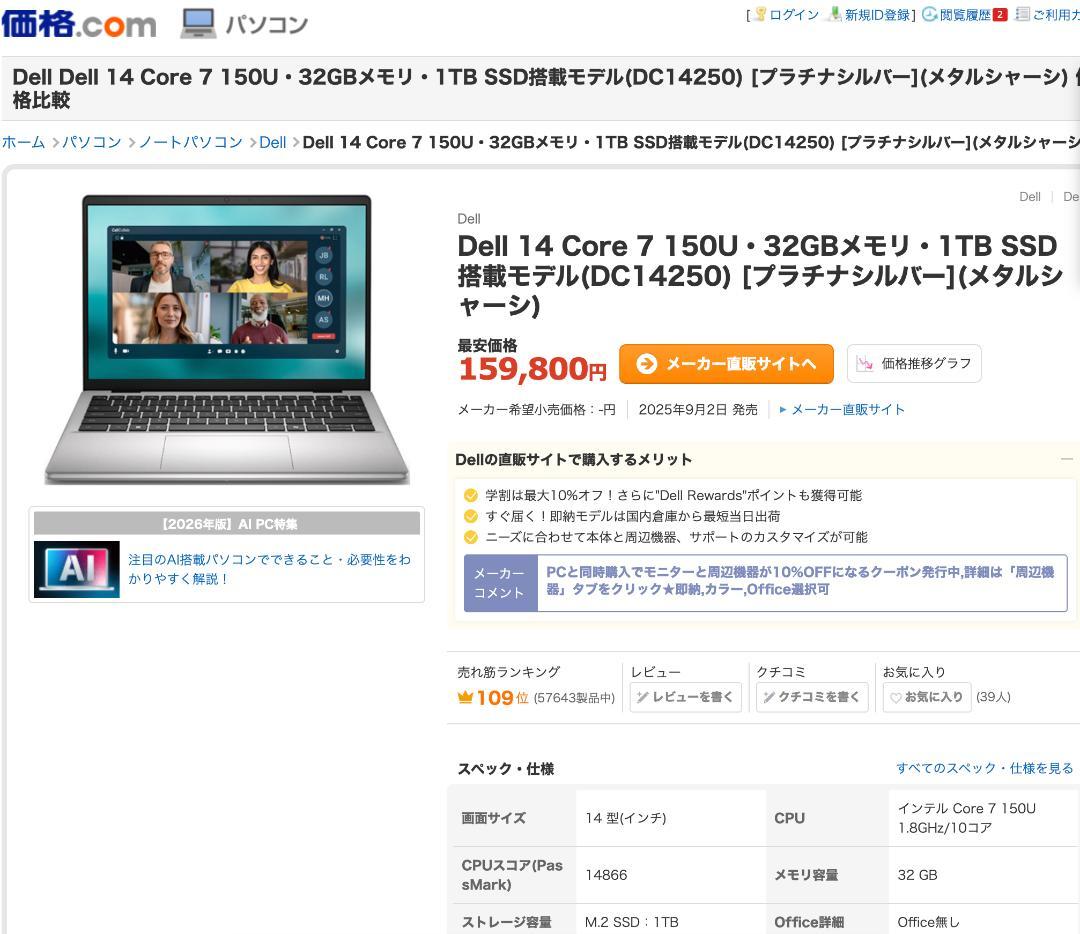1080x934 pixels.
Task: Toggle お気に入り heart favorite button
Action: (x=927, y=697)
